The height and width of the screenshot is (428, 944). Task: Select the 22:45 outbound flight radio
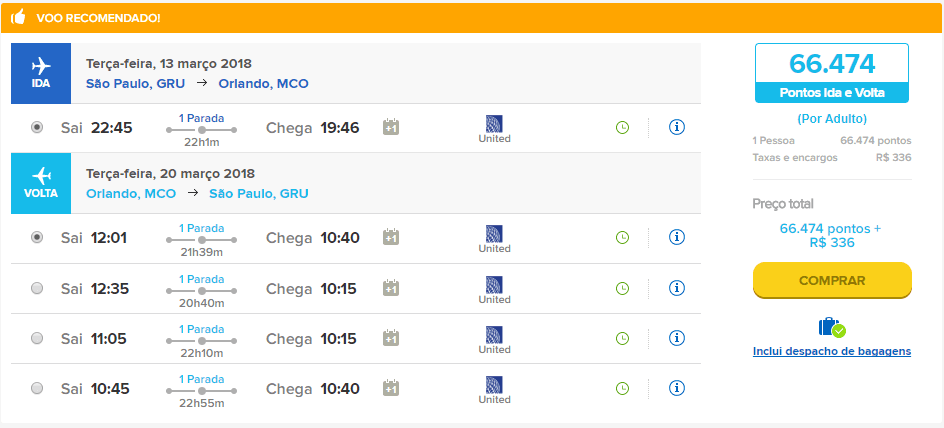click(x=37, y=127)
